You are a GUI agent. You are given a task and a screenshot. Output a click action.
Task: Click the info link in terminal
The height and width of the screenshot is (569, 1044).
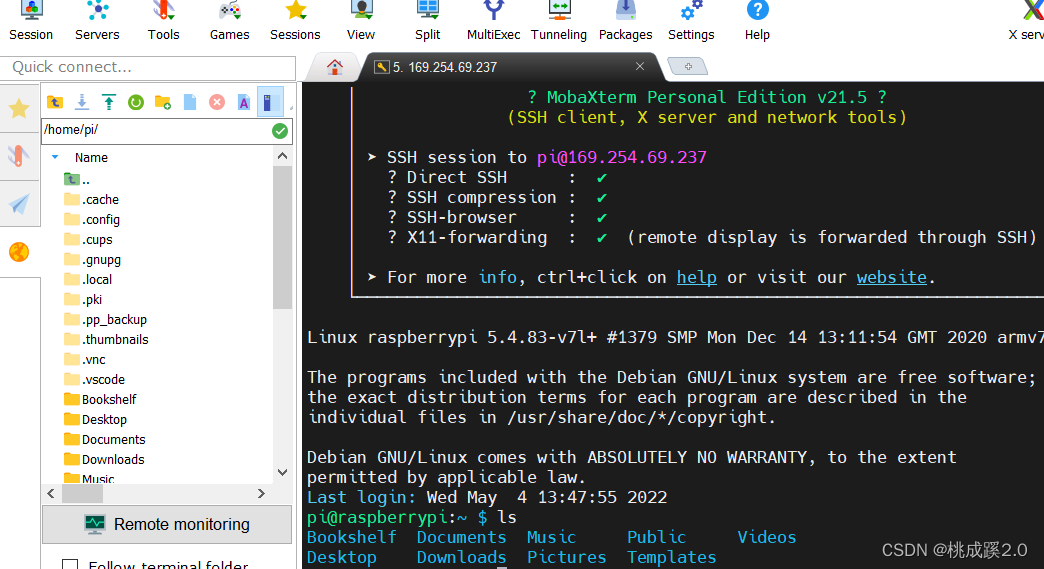pos(497,277)
